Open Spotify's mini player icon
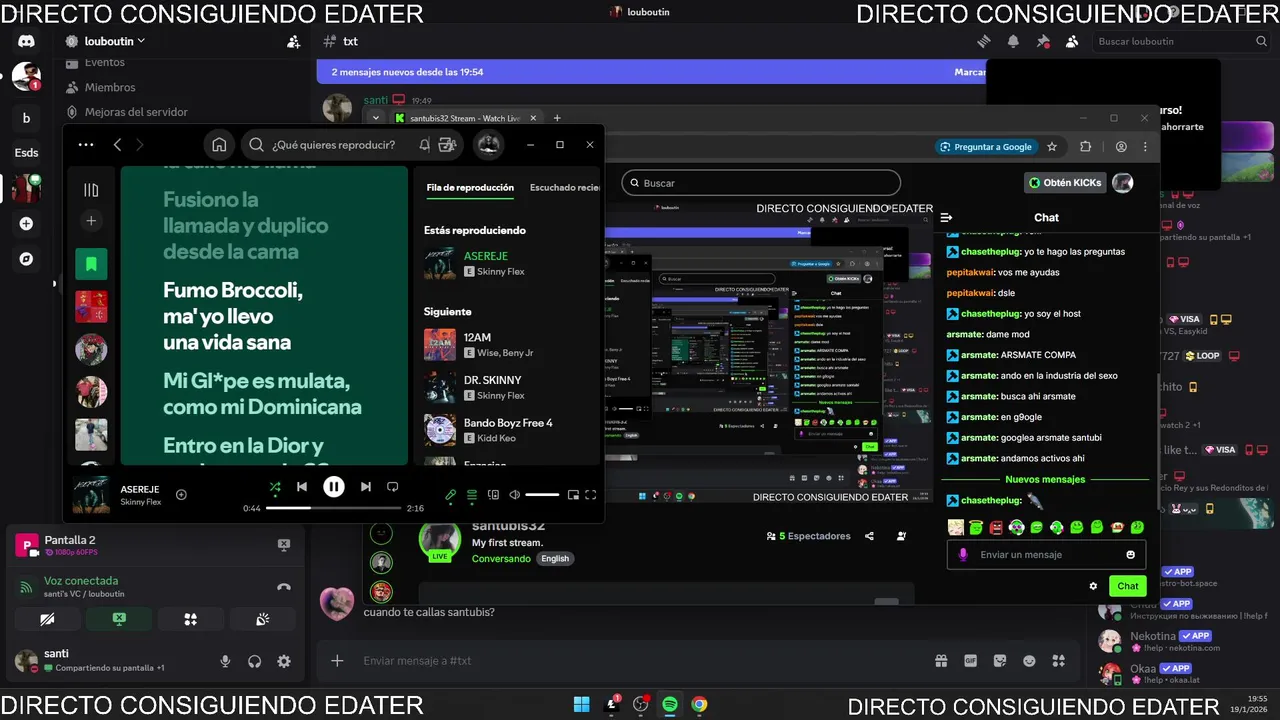 573,494
